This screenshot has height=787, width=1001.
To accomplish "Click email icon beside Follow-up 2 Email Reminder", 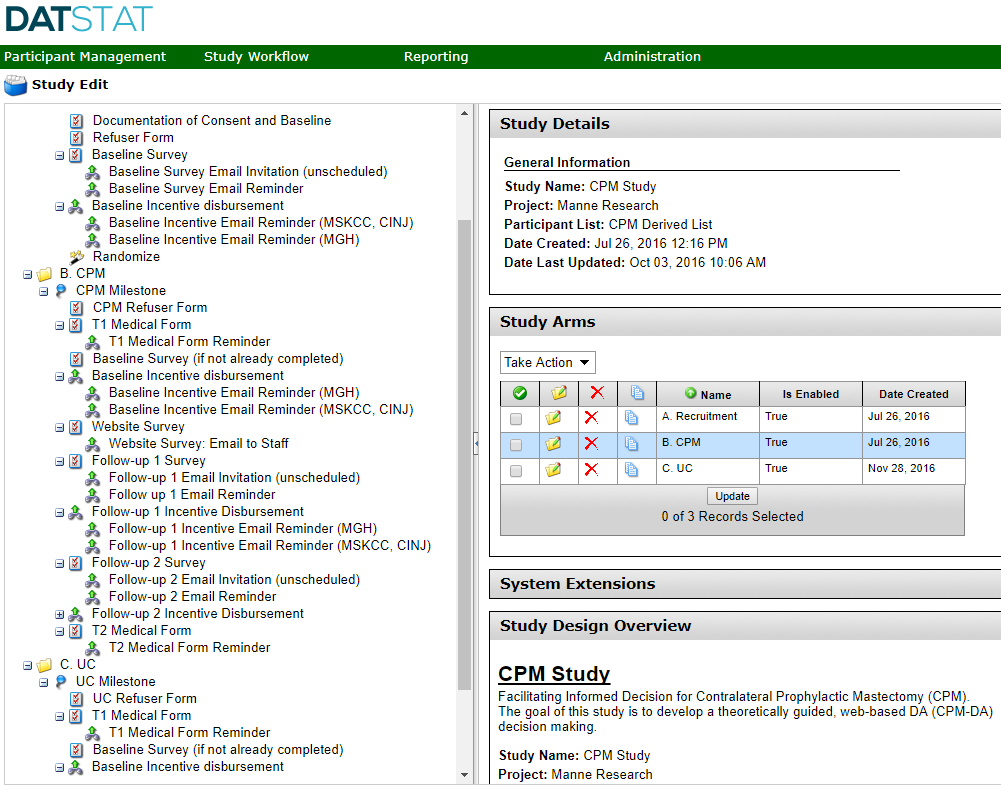I will 93,597.
